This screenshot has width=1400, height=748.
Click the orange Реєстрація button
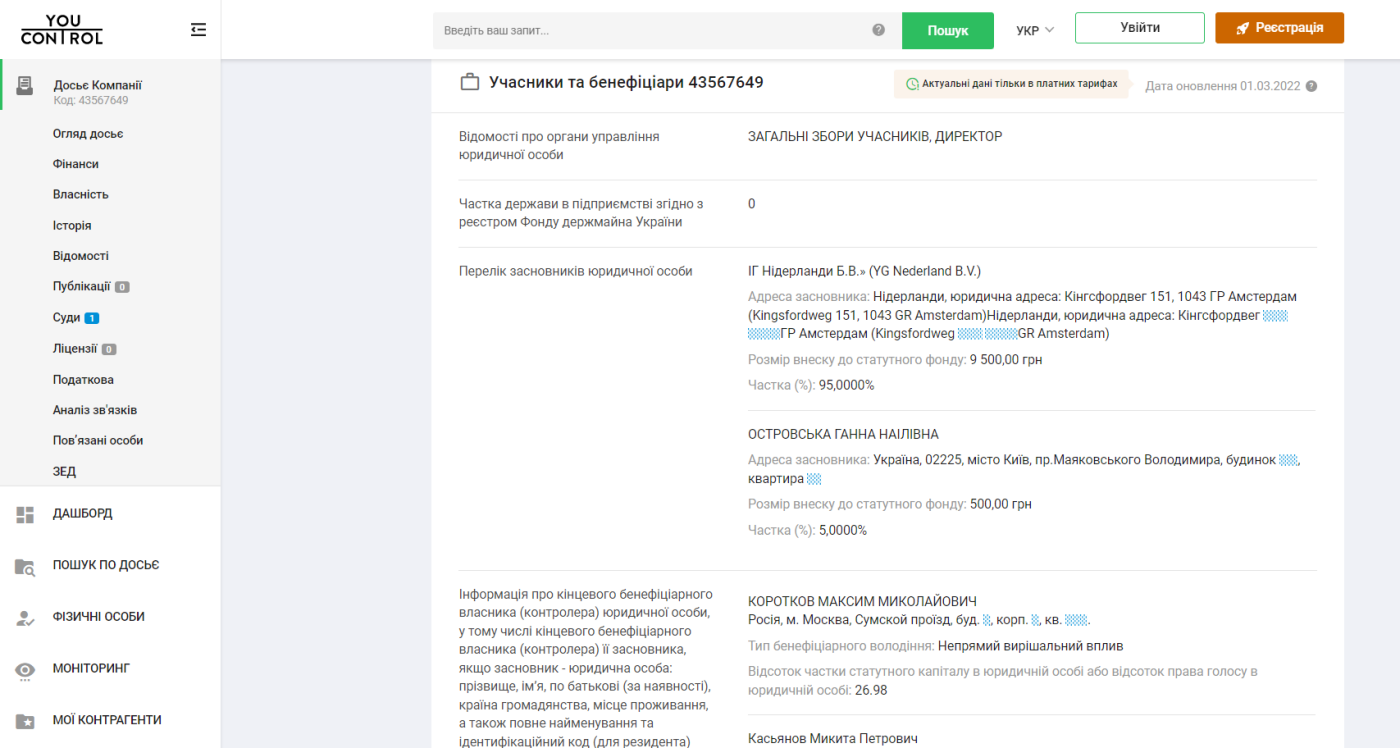(x=1280, y=28)
